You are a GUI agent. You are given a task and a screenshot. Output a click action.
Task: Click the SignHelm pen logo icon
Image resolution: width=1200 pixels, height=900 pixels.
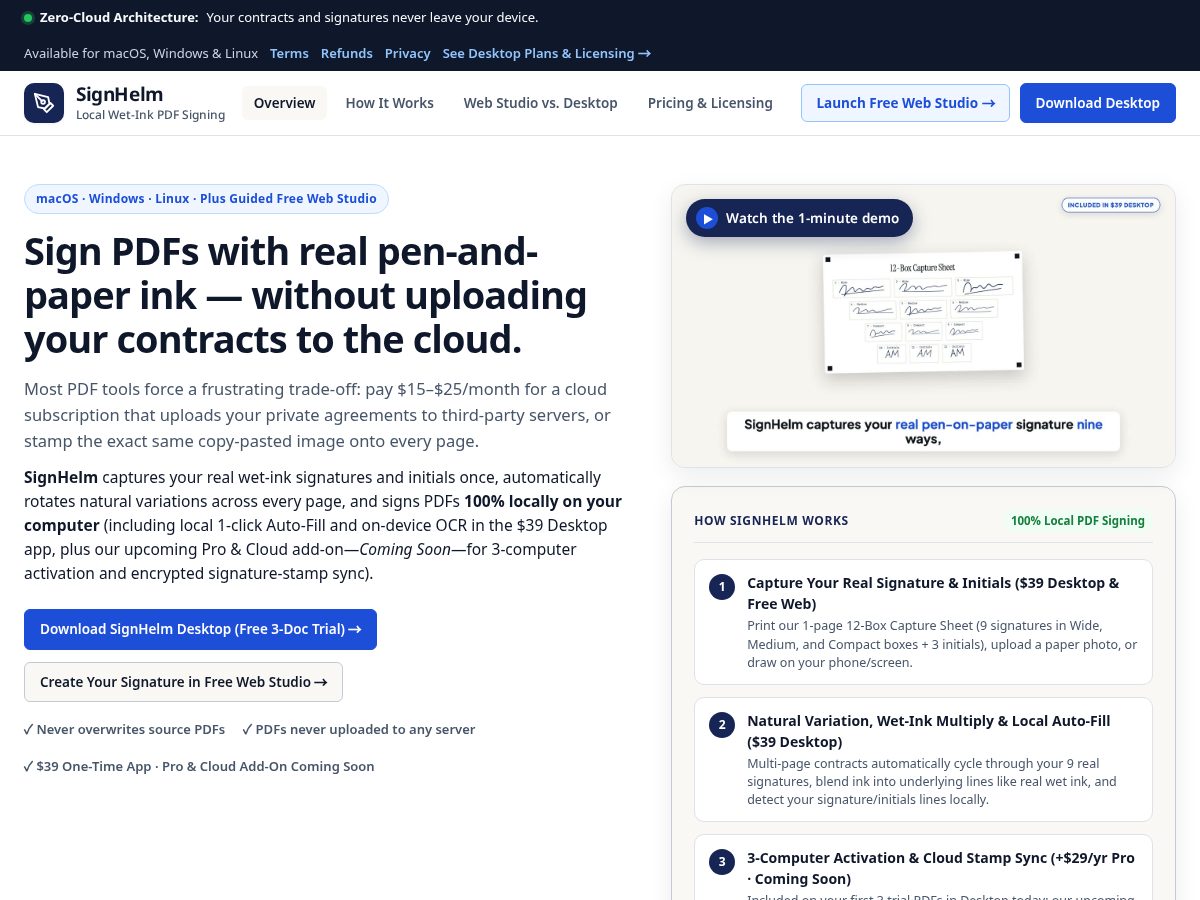[x=44, y=103]
